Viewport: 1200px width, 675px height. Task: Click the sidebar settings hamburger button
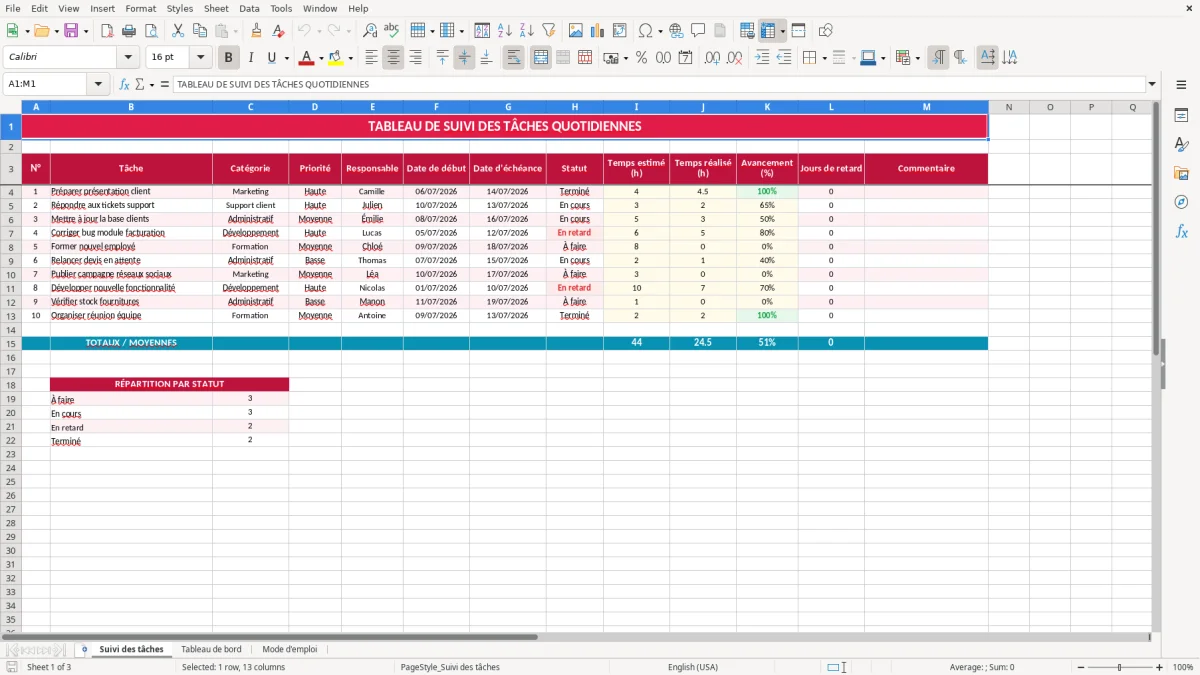coord(1181,85)
